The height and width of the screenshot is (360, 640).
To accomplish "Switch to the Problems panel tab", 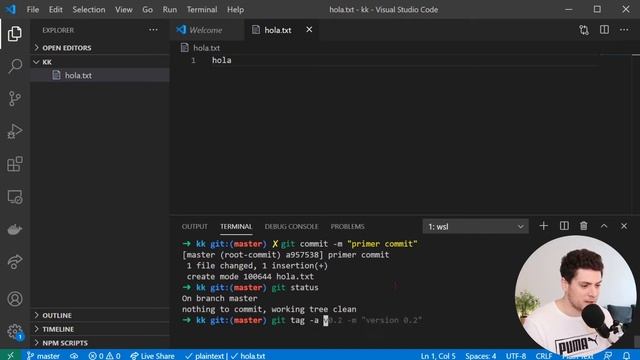I will pyautogui.click(x=347, y=227).
